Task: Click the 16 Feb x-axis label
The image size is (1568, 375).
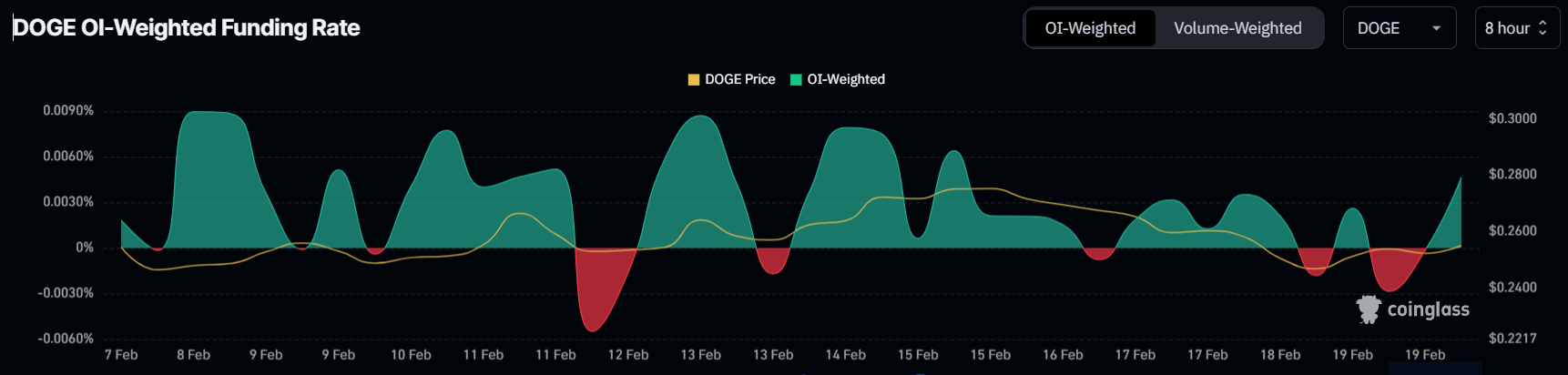Action: click(x=1063, y=355)
